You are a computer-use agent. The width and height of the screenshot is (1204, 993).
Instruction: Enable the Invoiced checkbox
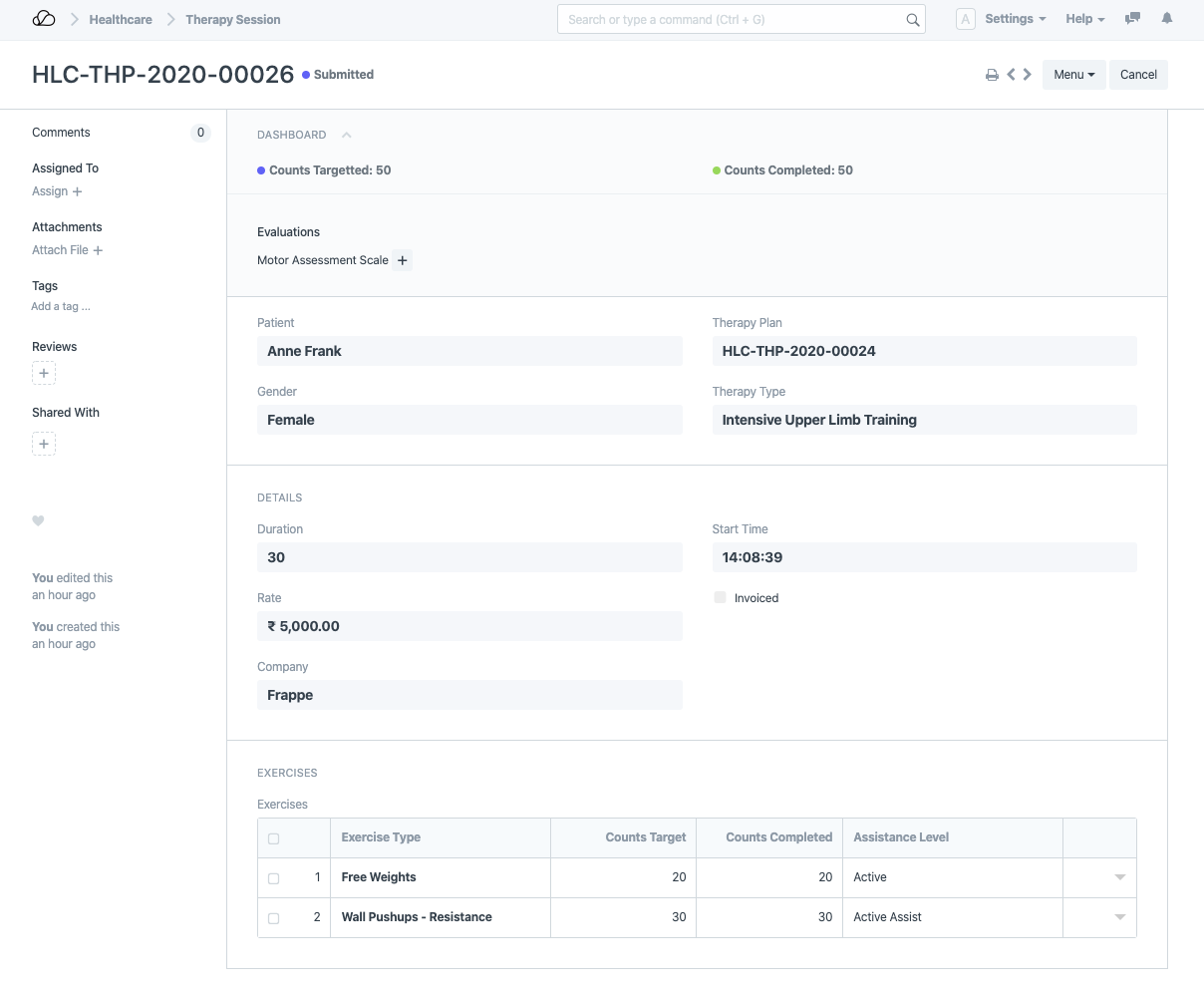[x=720, y=597]
